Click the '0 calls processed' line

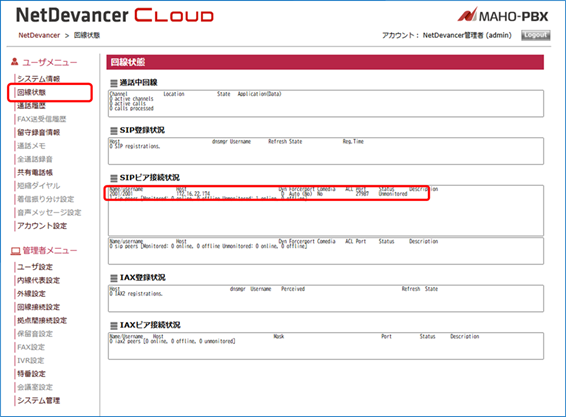(132, 108)
